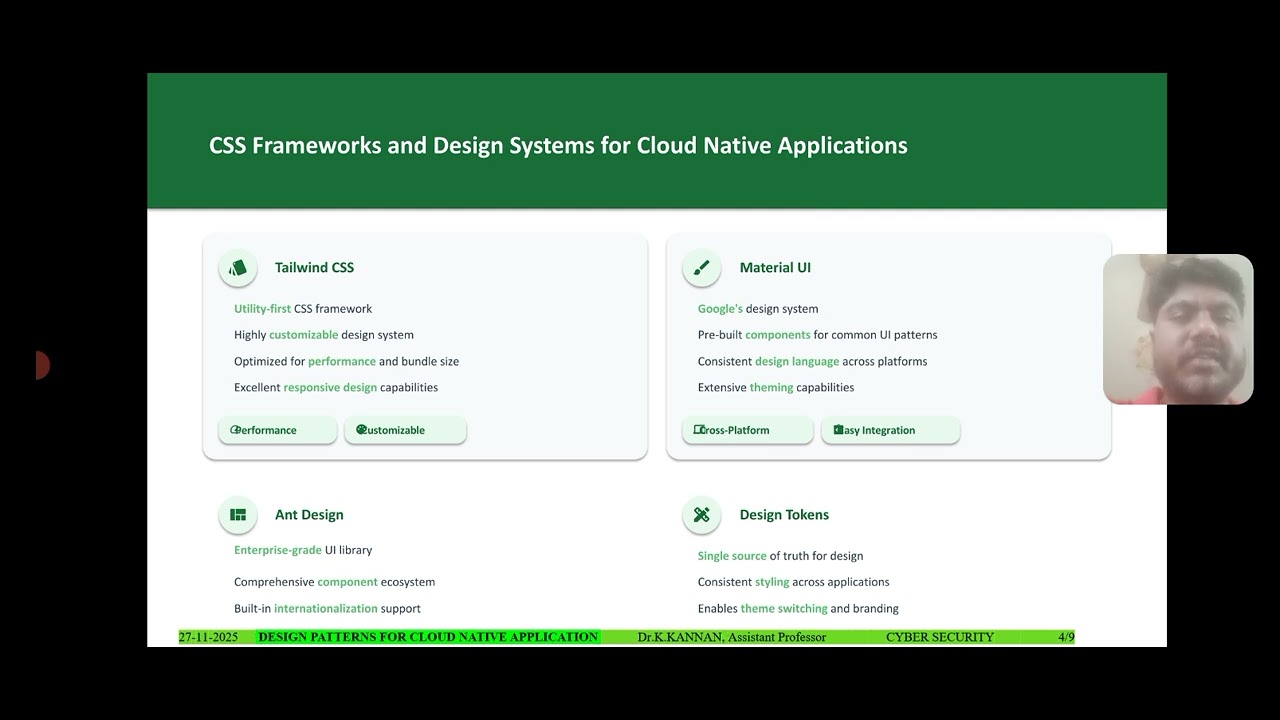Click the Customizable tag
The width and height of the screenshot is (1280, 720).
pyautogui.click(x=405, y=430)
